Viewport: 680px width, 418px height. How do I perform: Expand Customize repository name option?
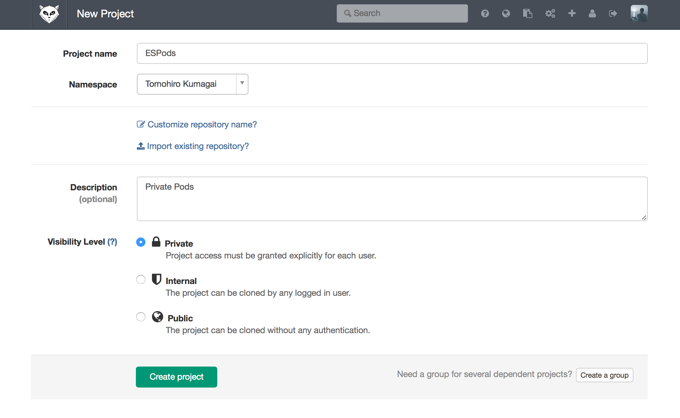pos(197,124)
